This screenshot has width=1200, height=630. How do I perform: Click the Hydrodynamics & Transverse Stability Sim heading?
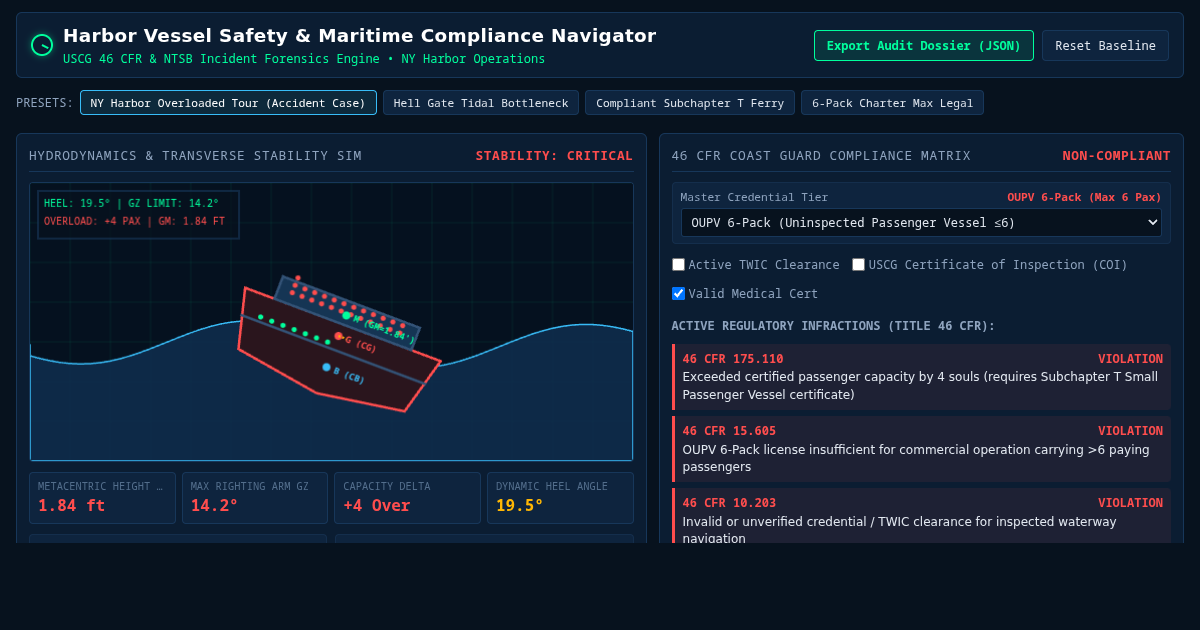(195, 156)
